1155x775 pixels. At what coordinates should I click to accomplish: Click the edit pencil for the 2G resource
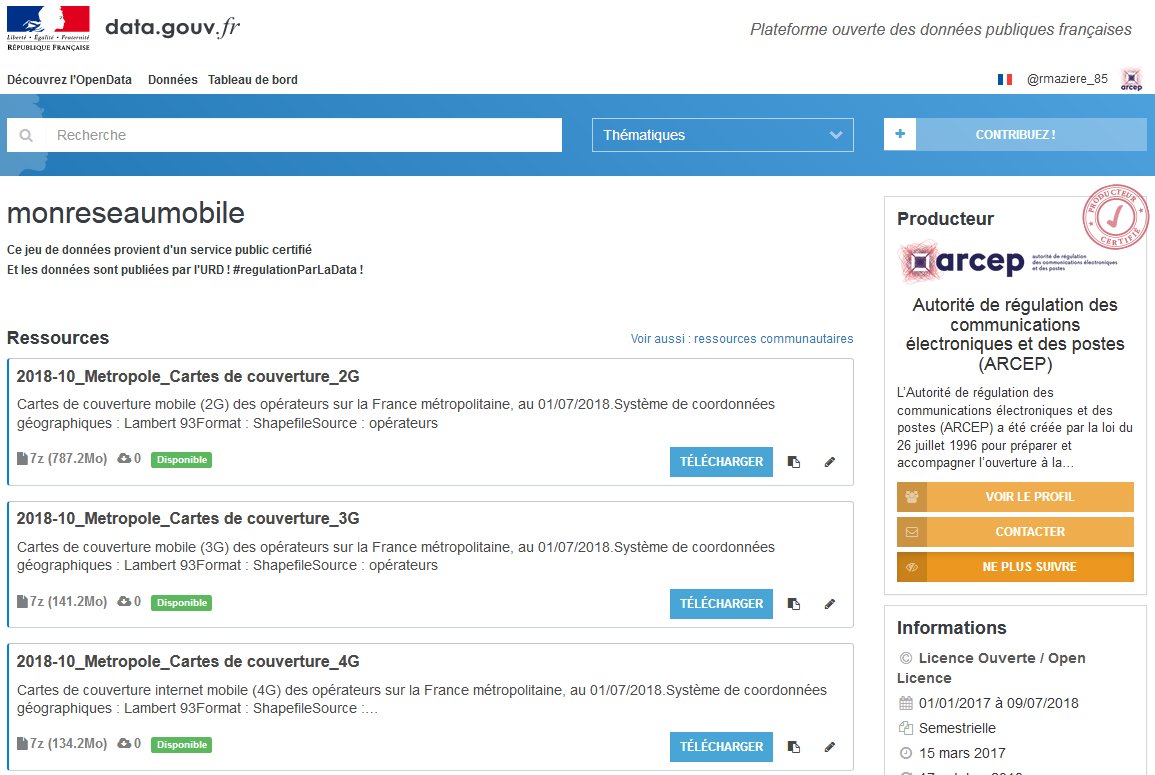[829, 462]
